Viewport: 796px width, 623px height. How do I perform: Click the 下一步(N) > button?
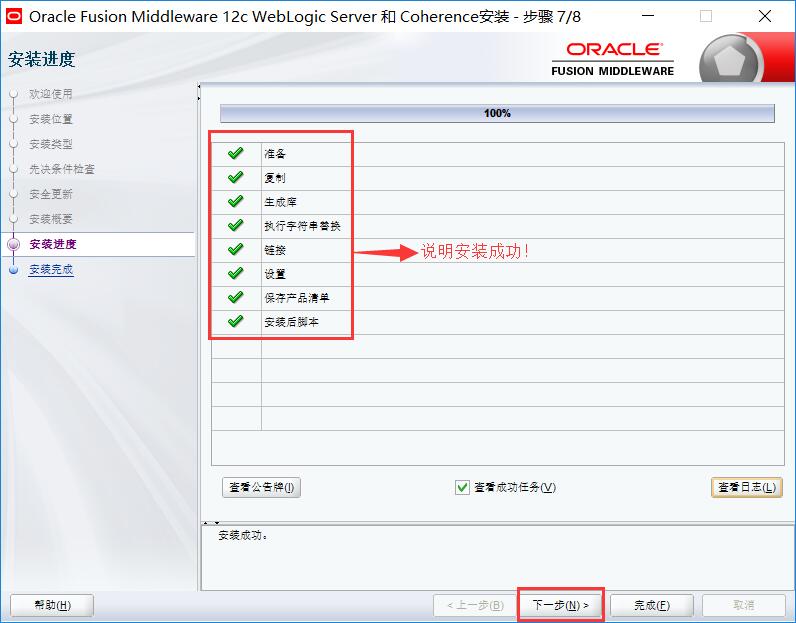pos(560,605)
